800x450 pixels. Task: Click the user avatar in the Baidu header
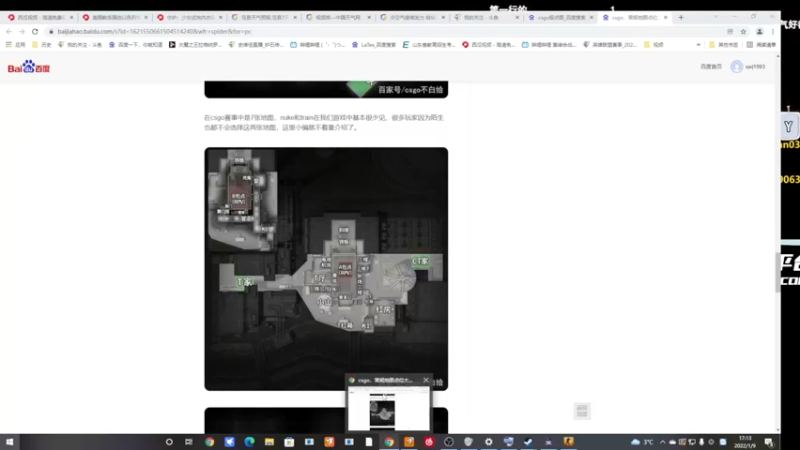pos(736,66)
